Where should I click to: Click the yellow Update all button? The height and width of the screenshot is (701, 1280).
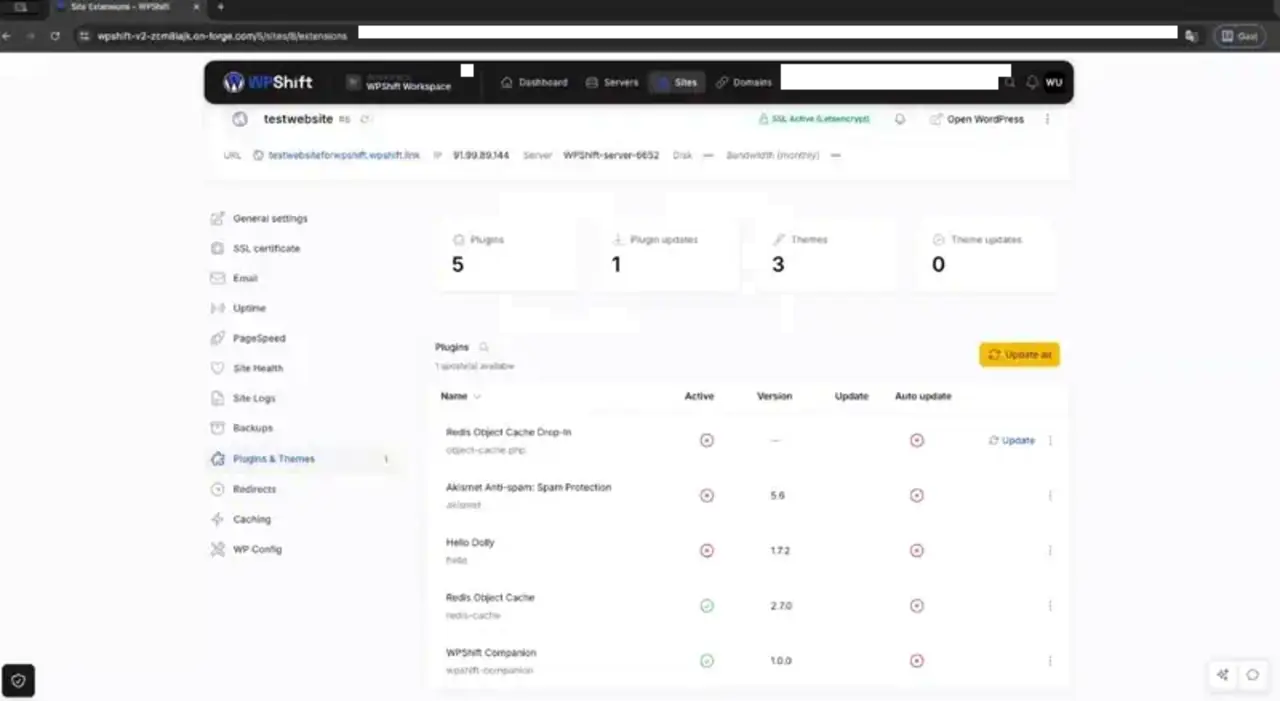[1019, 354]
